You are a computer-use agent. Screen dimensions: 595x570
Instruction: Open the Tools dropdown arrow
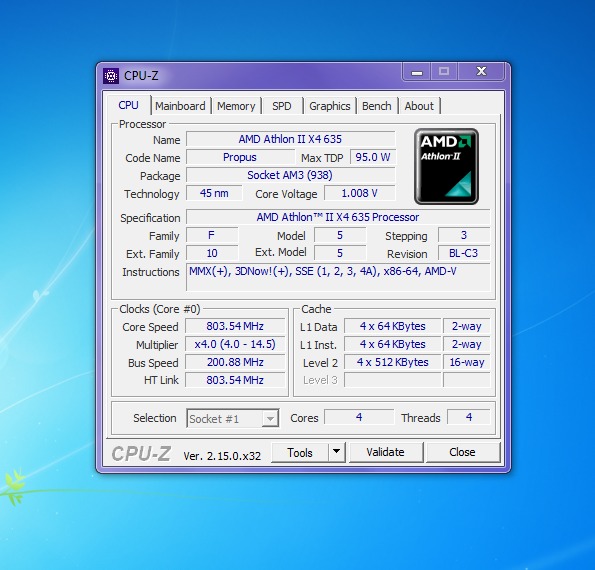(337, 452)
